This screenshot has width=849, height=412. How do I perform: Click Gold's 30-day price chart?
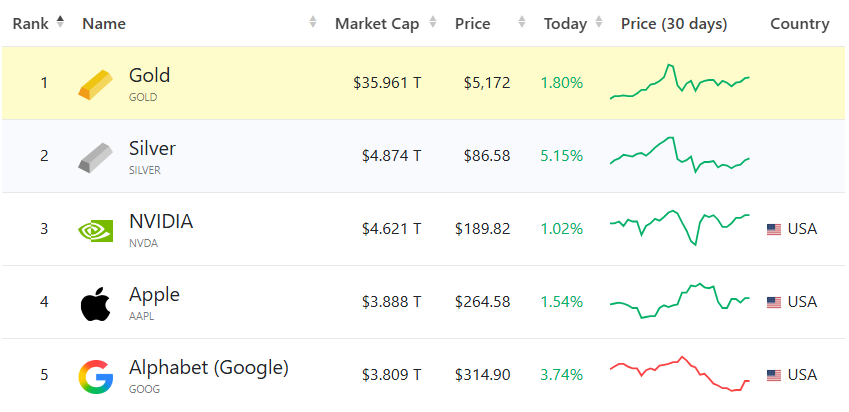coord(680,82)
